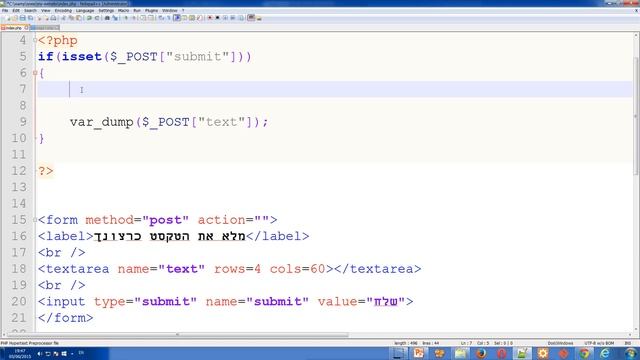Open Firefox from the taskbar

pyautogui.click(x=481, y=353)
